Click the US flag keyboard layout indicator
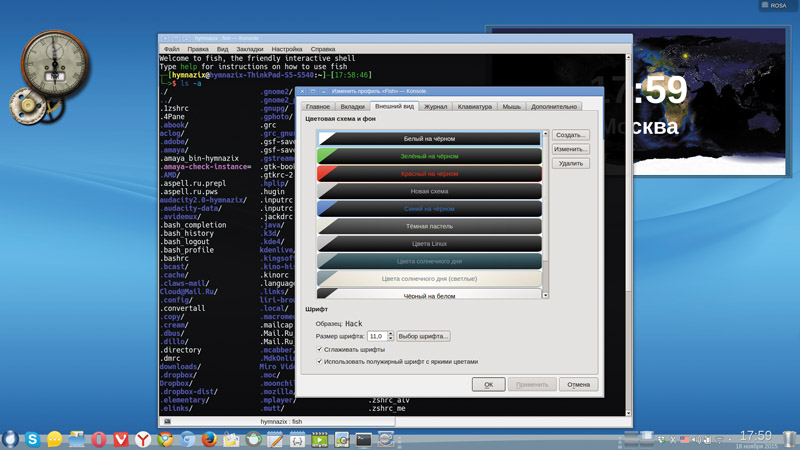The height and width of the screenshot is (450, 800). coord(684,439)
